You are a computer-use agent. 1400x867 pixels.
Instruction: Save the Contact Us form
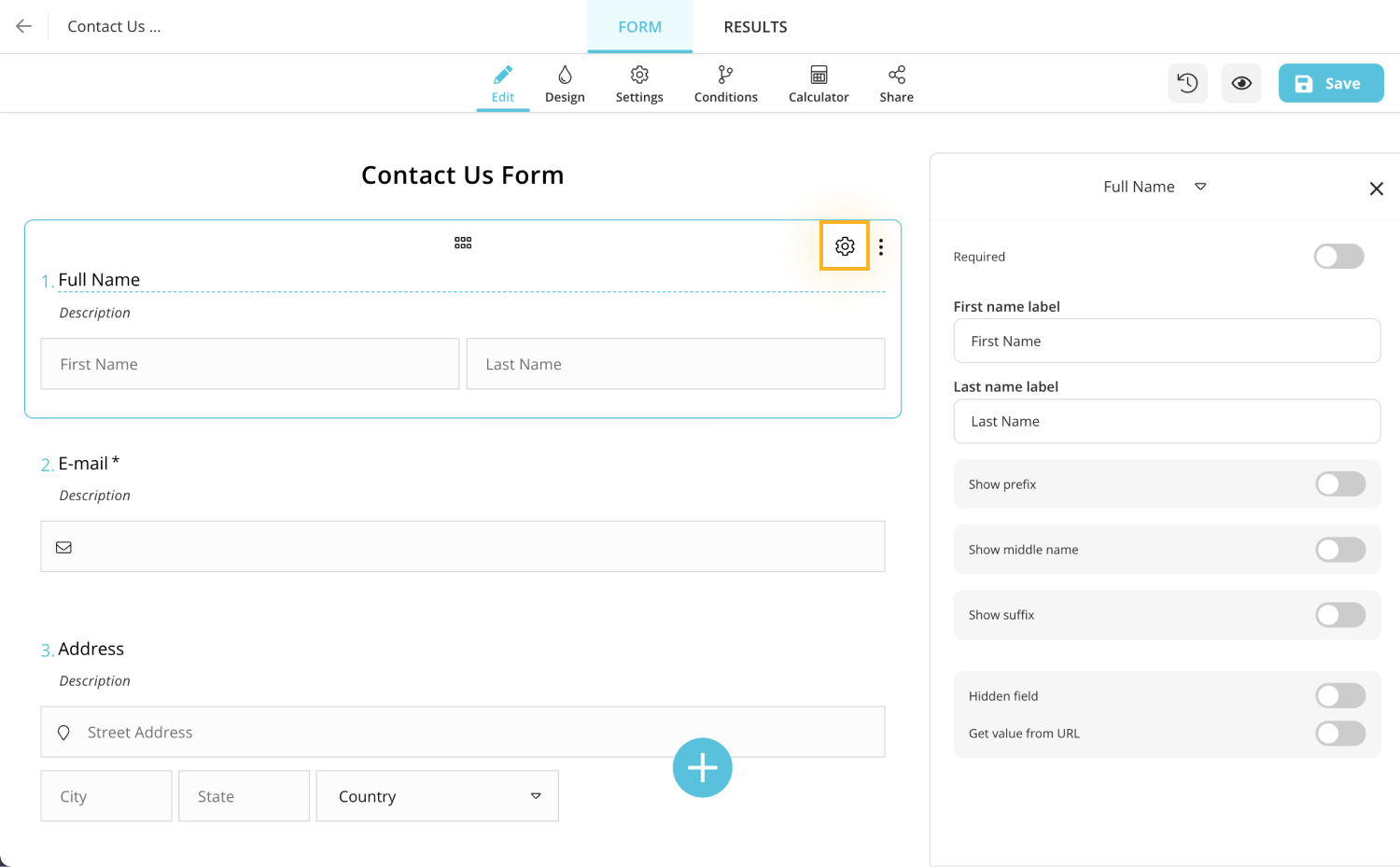click(1330, 83)
